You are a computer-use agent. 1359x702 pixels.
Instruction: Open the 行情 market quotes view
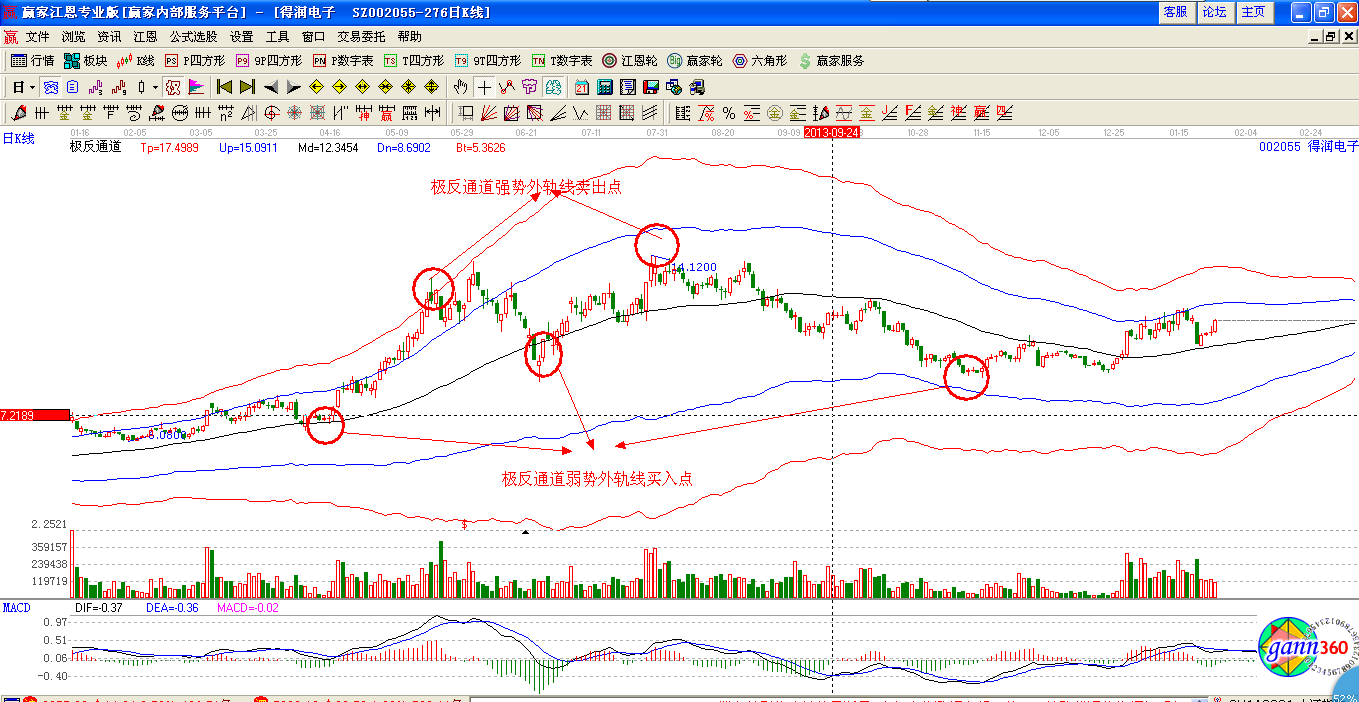(x=32, y=61)
